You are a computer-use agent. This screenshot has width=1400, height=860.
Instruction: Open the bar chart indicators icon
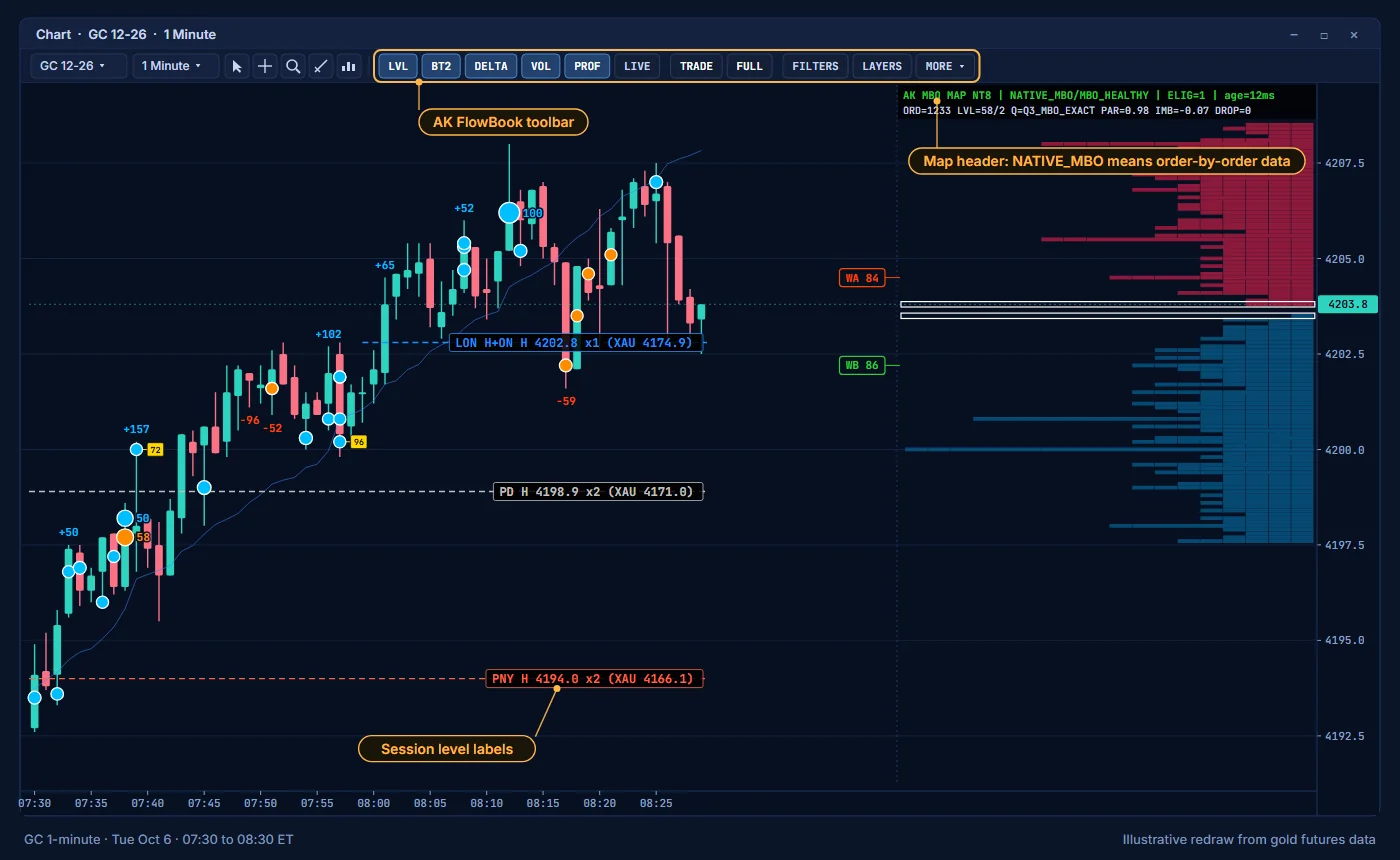pyautogui.click(x=349, y=66)
